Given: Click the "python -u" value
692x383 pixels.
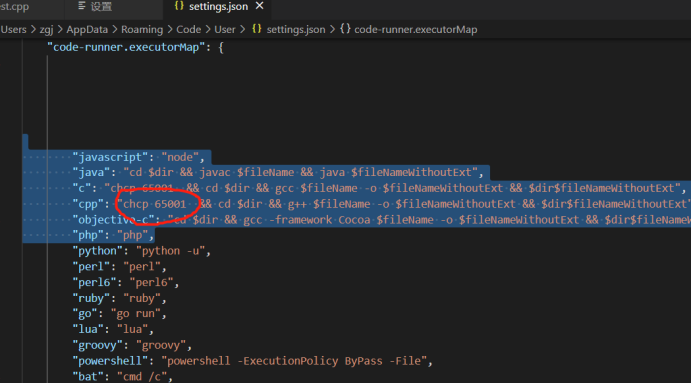Looking at the screenshot, I should click(x=170, y=251).
